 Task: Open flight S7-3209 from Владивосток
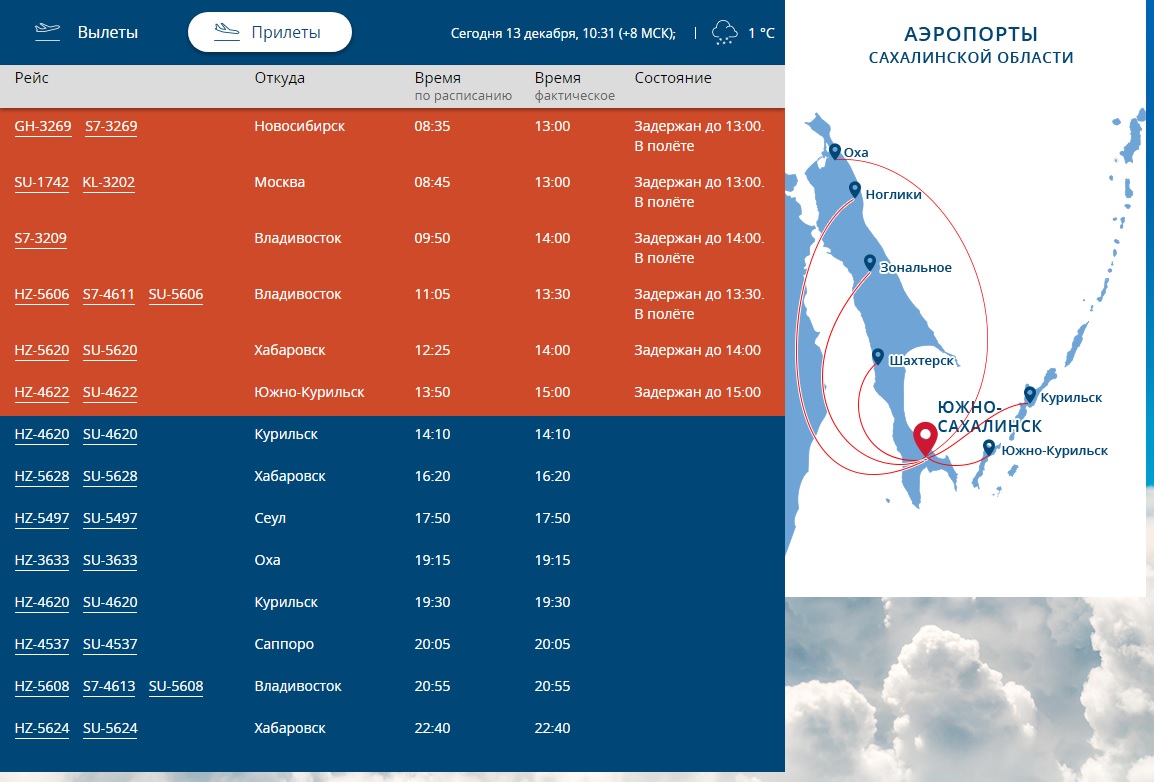point(41,239)
